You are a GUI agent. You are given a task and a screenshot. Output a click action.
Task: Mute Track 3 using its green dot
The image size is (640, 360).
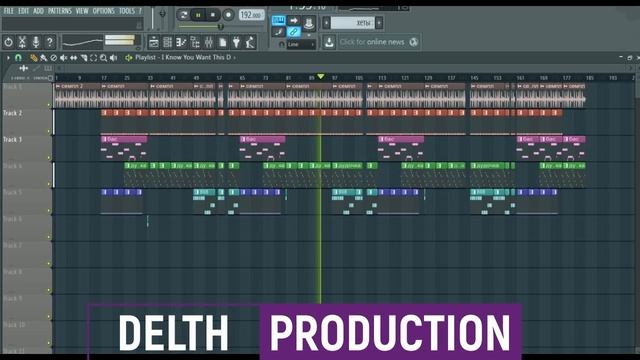click(49, 158)
